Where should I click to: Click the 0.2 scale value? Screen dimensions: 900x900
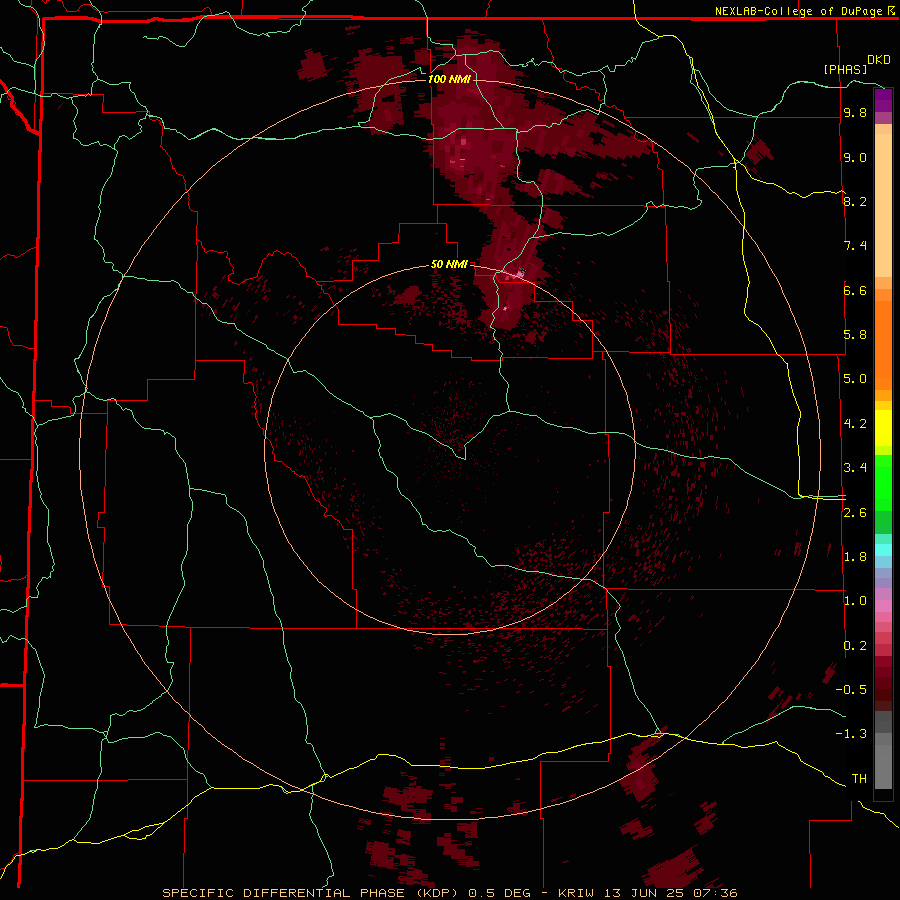(x=855, y=646)
